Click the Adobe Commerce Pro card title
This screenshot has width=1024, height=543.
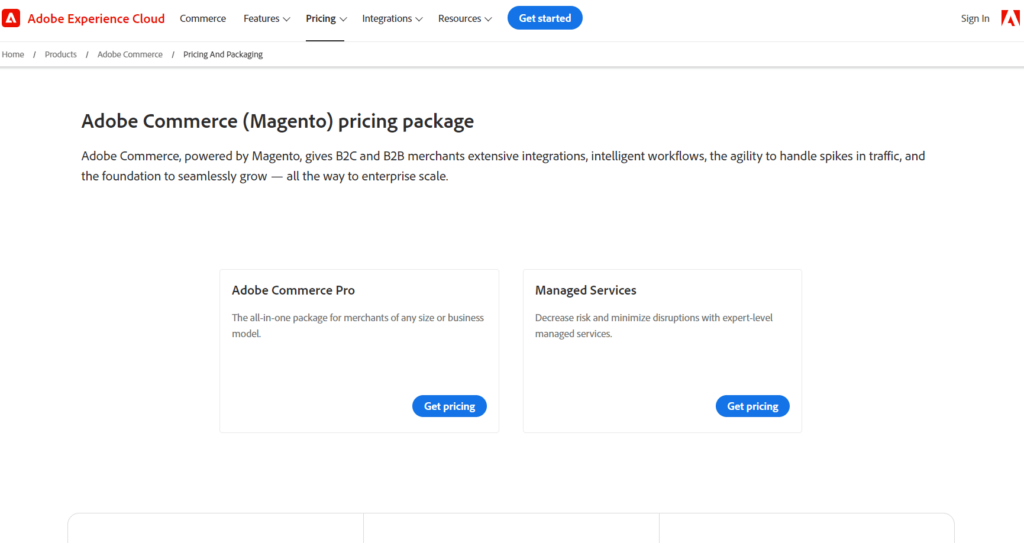[x=293, y=290]
